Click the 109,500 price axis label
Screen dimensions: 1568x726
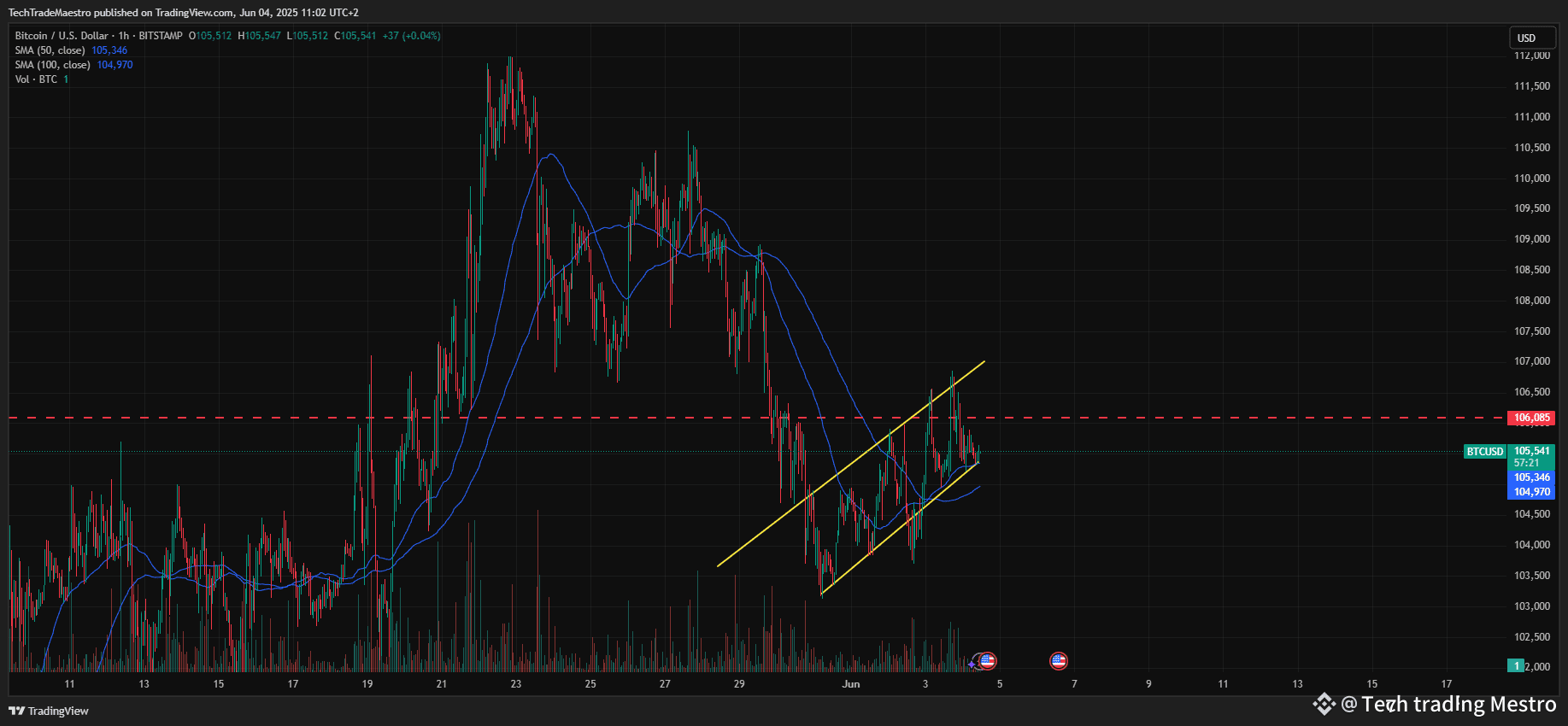1532,208
